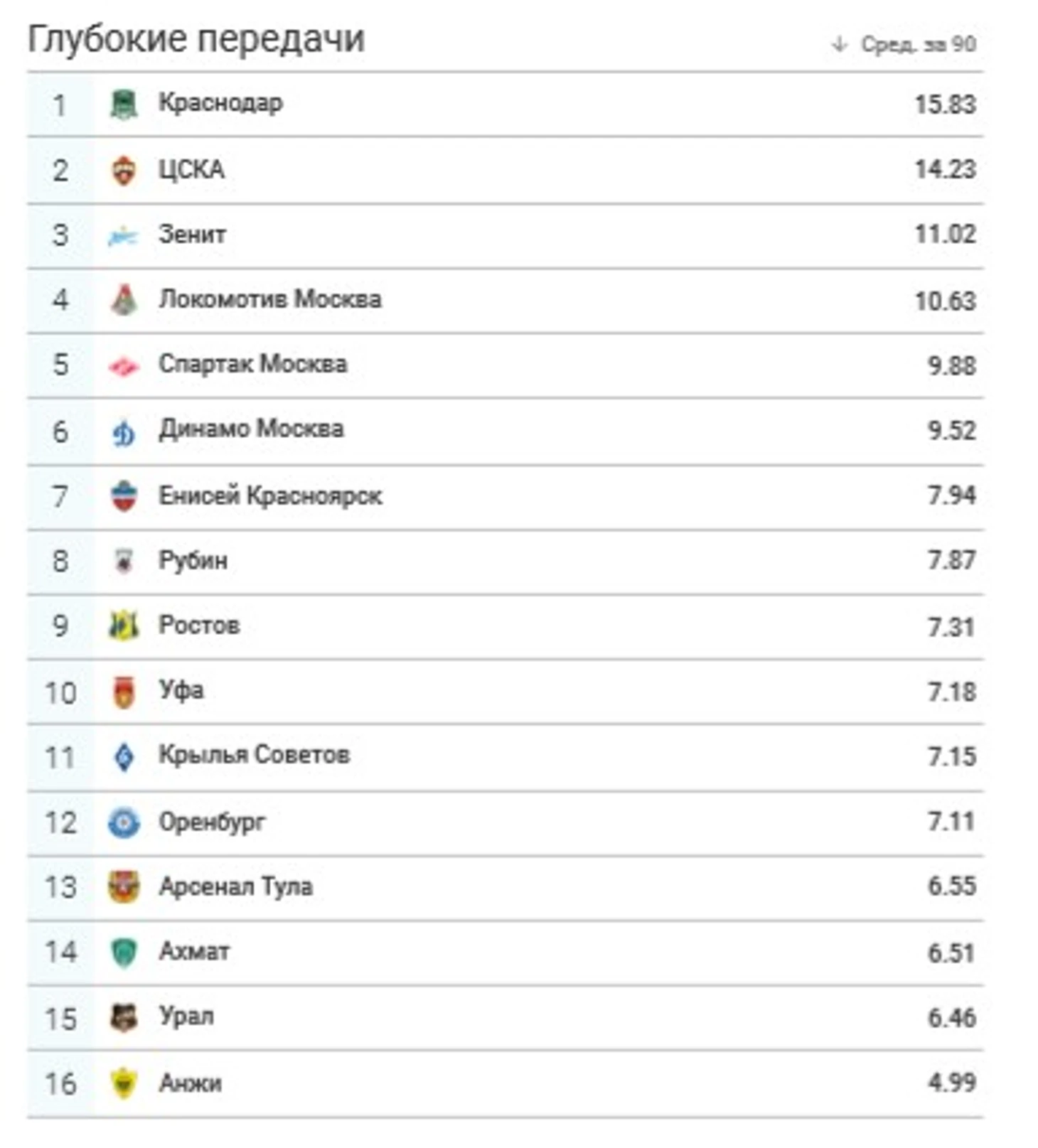1038x1148 pixels.
Task: Click the Зенит team logo
Action: [x=123, y=235]
